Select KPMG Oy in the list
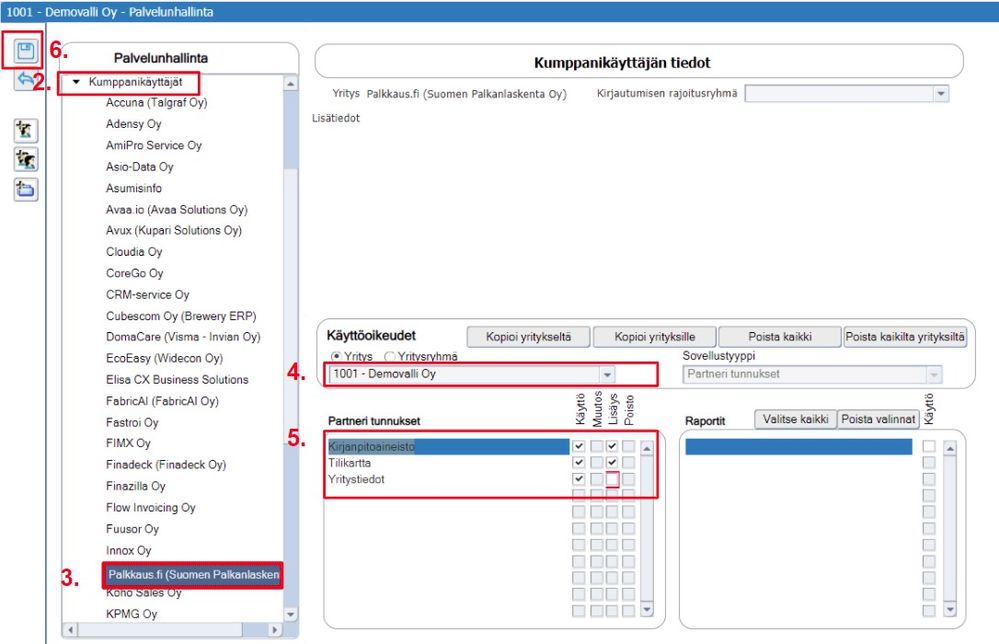 click(131, 614)
